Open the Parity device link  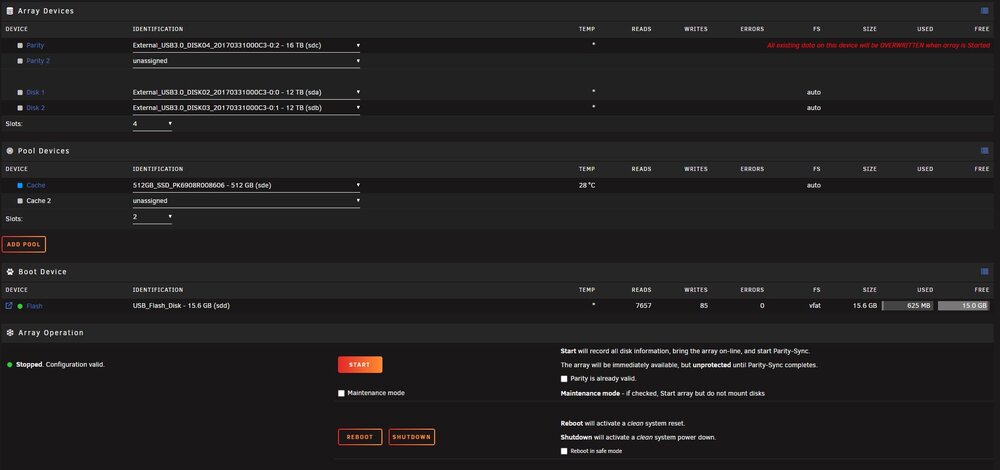35,46
